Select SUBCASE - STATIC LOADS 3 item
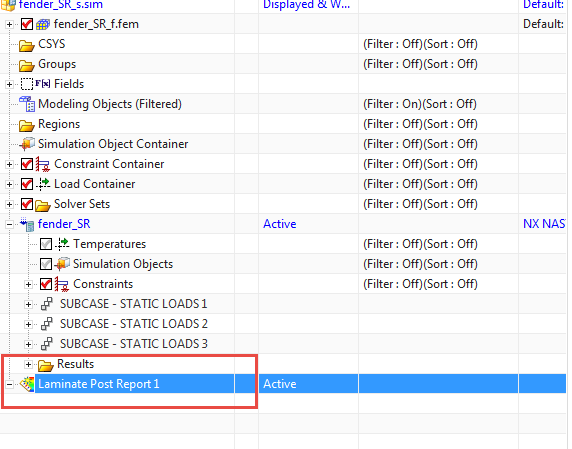572x449 pixels. coord(134,344)
